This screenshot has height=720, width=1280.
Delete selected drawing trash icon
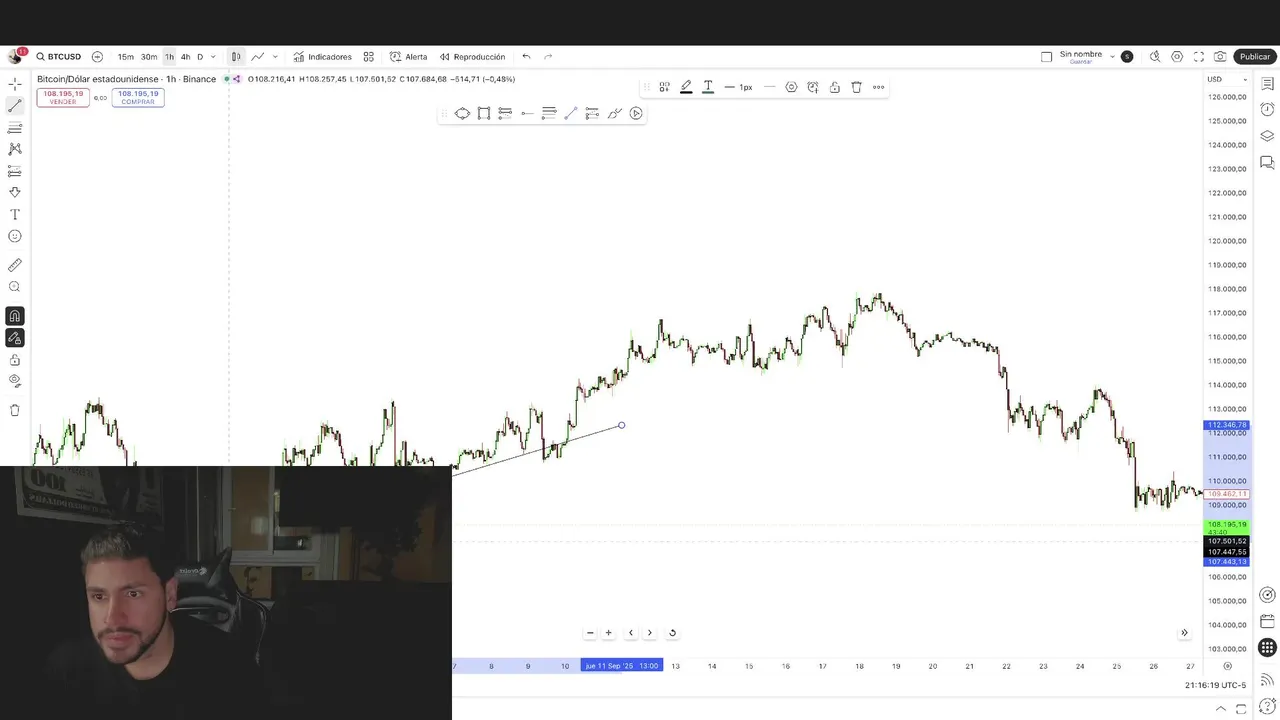coord(857,87)
